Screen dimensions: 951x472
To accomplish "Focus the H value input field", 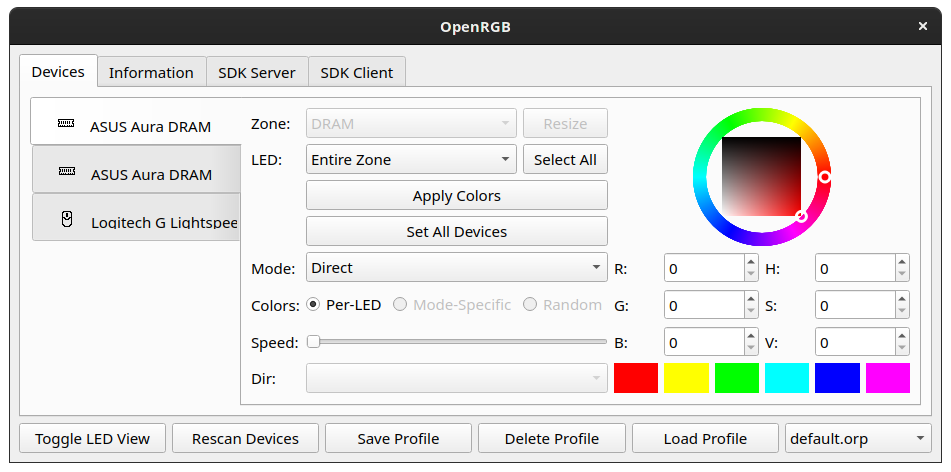I will point(855,268).
